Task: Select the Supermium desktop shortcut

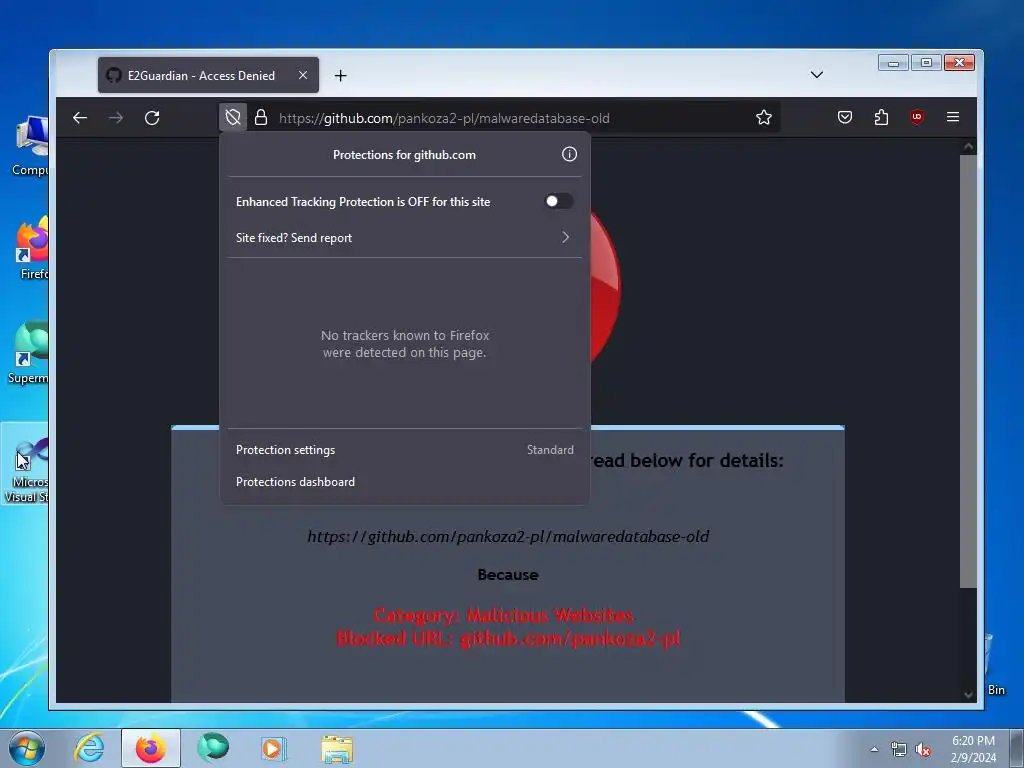Action: tap(28, 353)
